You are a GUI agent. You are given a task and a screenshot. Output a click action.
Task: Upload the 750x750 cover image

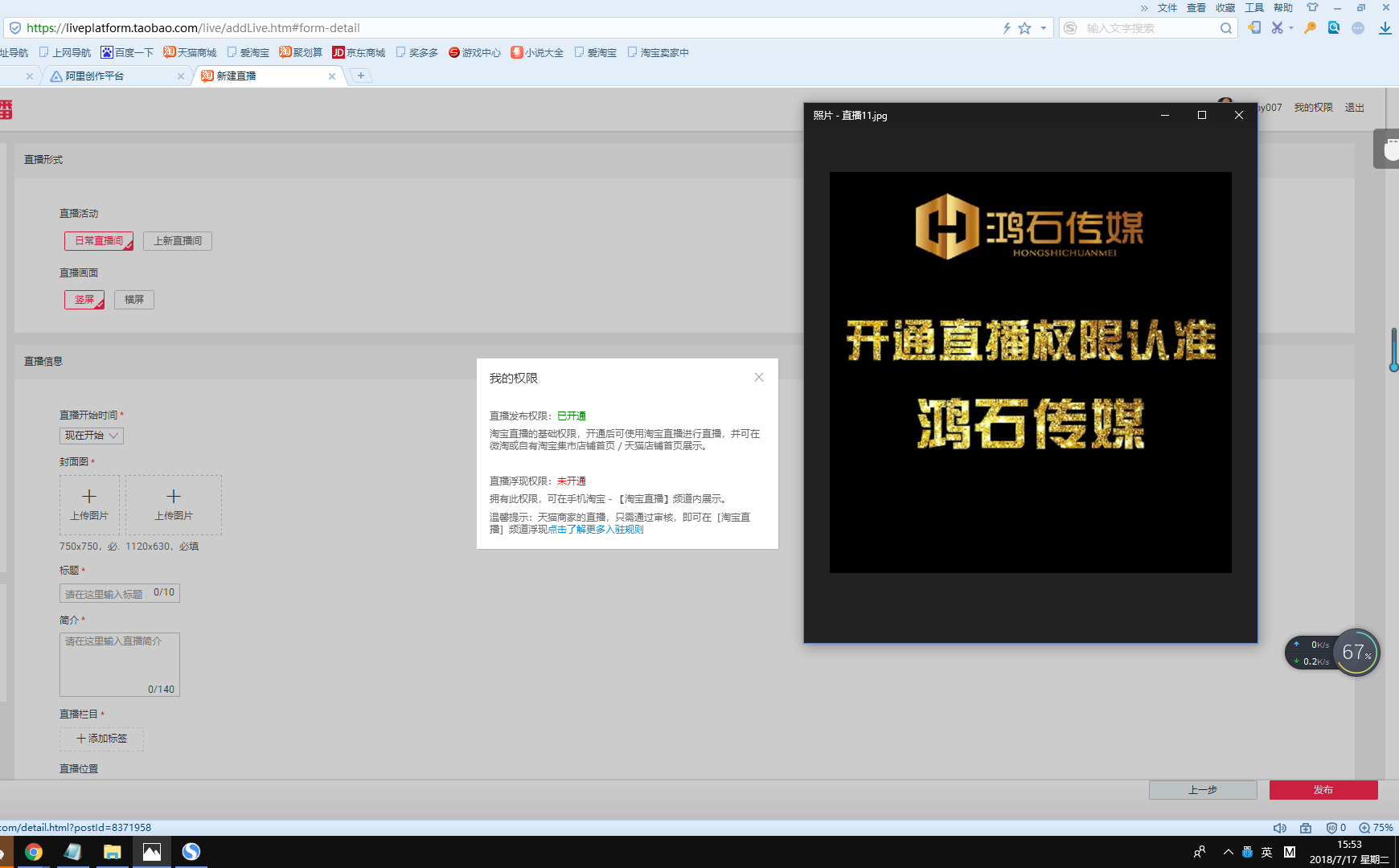pos(89,505)
